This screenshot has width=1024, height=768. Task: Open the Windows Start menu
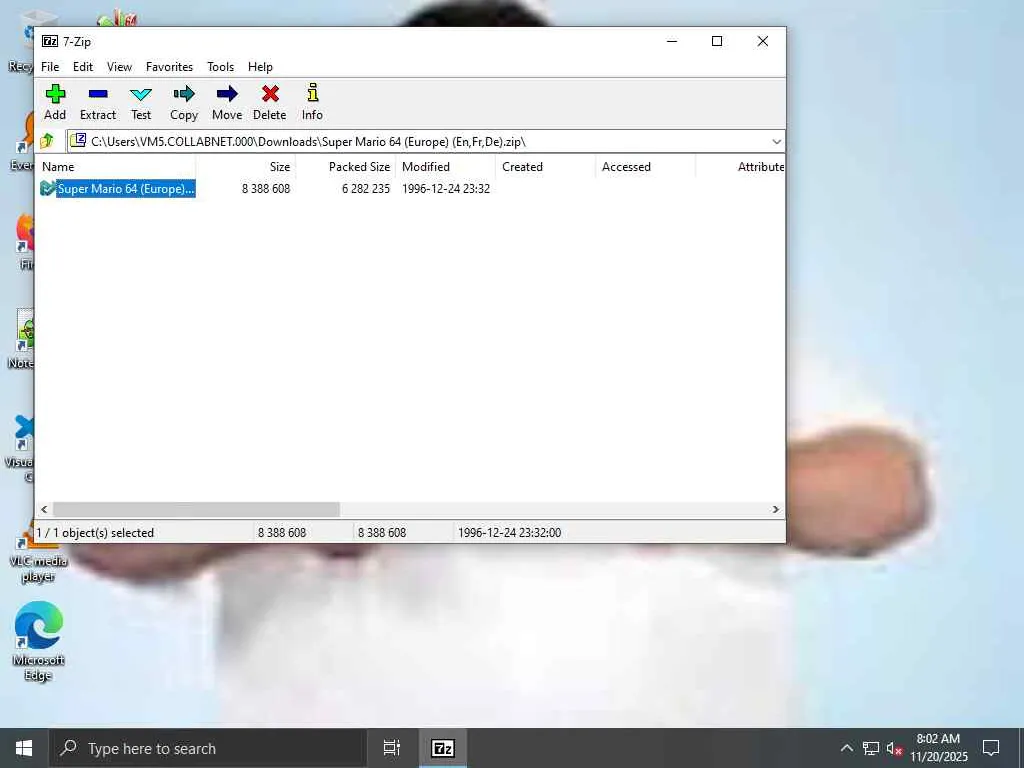pos(24,748)
